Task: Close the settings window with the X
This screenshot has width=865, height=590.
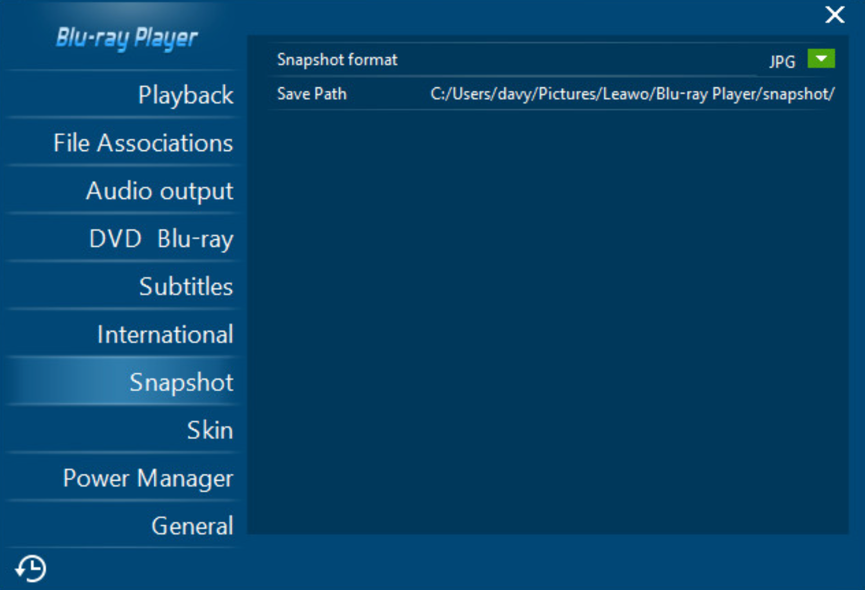Action: coord(834,15)
